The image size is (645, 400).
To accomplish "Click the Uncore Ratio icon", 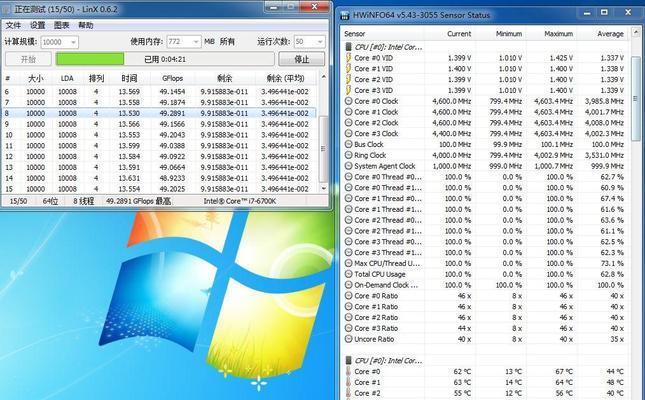I will [348, 339].
